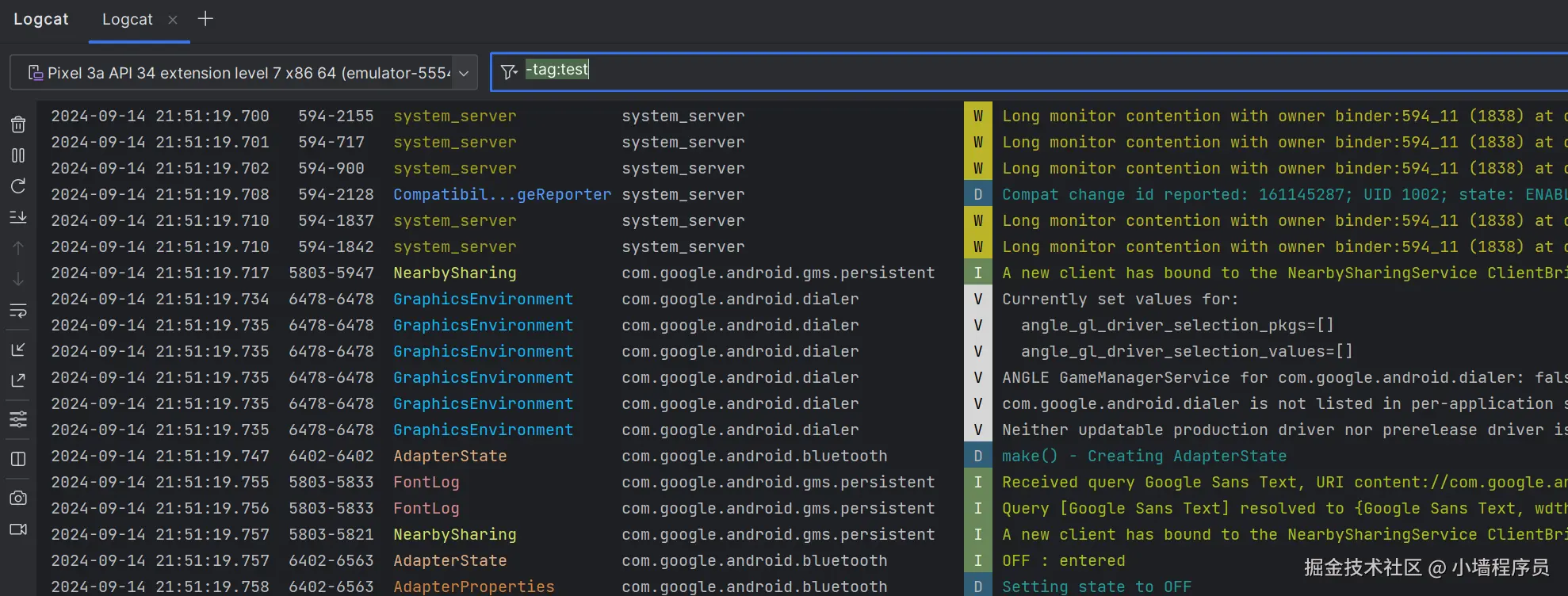The image size is (1568, 596).
Task: Click the phone icon in device selector
Action: tap(35, 73)
